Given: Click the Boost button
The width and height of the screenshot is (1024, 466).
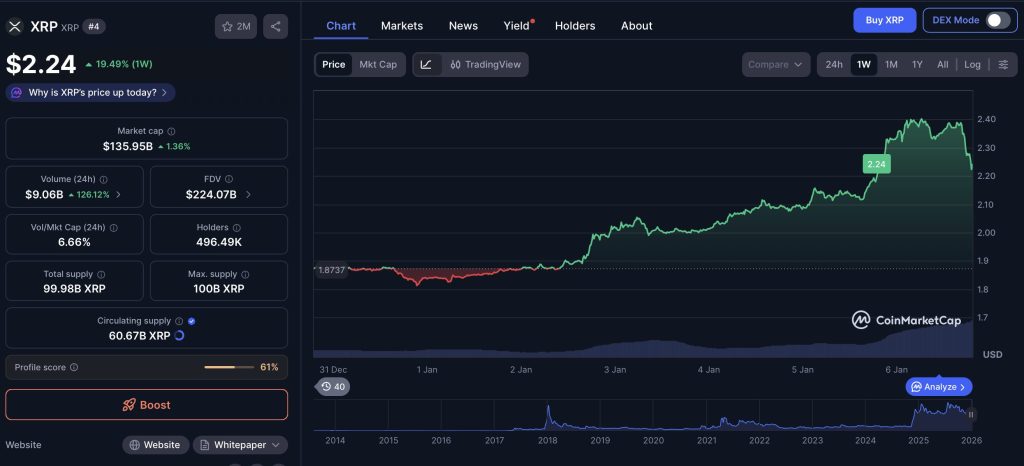Looking at the screenshot, I should 146,405.
